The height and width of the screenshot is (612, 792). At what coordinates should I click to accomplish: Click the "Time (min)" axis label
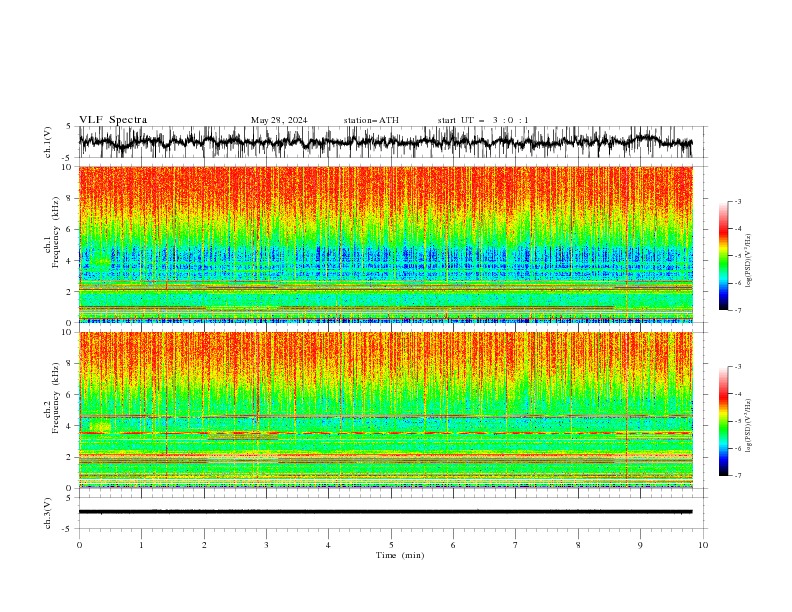click(400, 555)
